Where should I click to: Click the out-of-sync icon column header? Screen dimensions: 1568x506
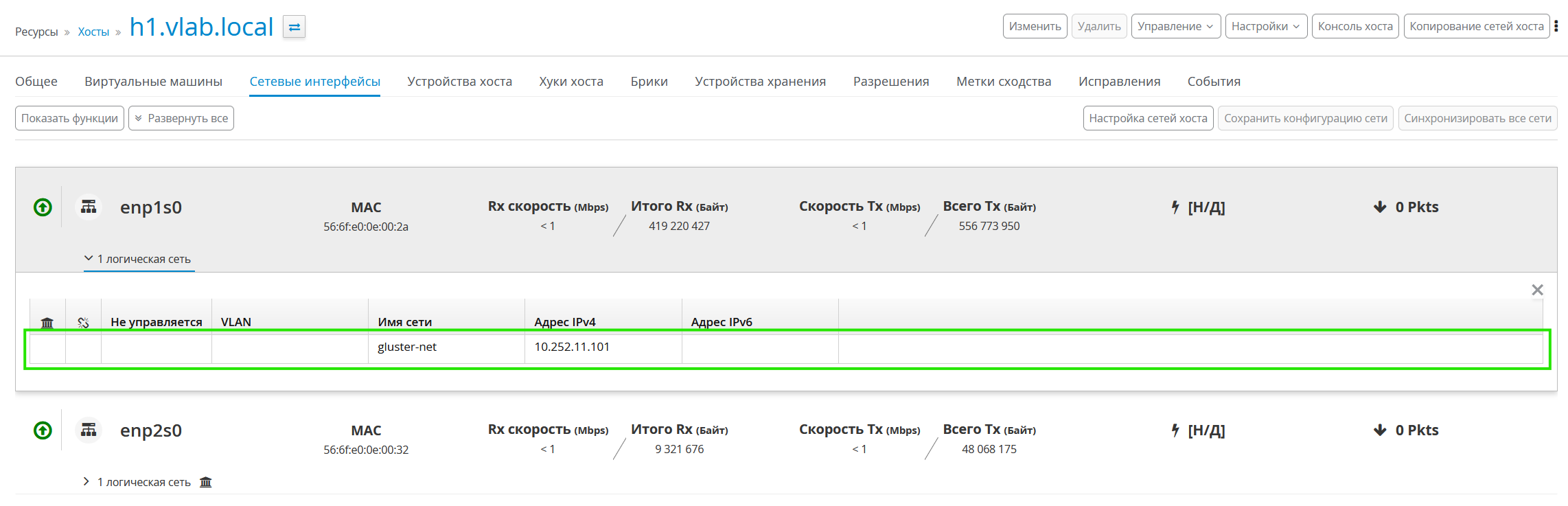pos(83,323)
